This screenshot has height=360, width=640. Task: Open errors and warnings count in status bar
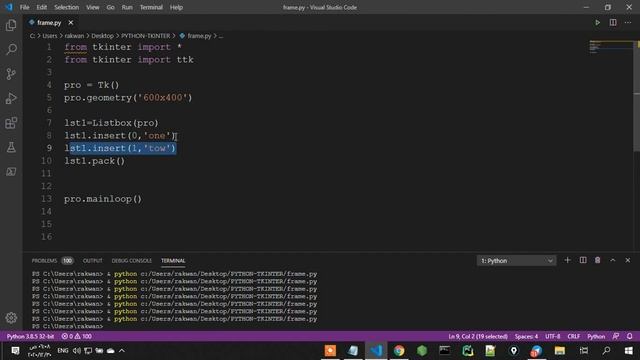[x=76, y=336]
